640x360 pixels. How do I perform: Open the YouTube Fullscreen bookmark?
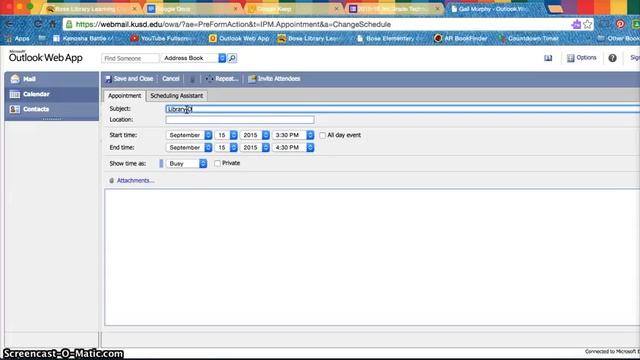(162, 38)
